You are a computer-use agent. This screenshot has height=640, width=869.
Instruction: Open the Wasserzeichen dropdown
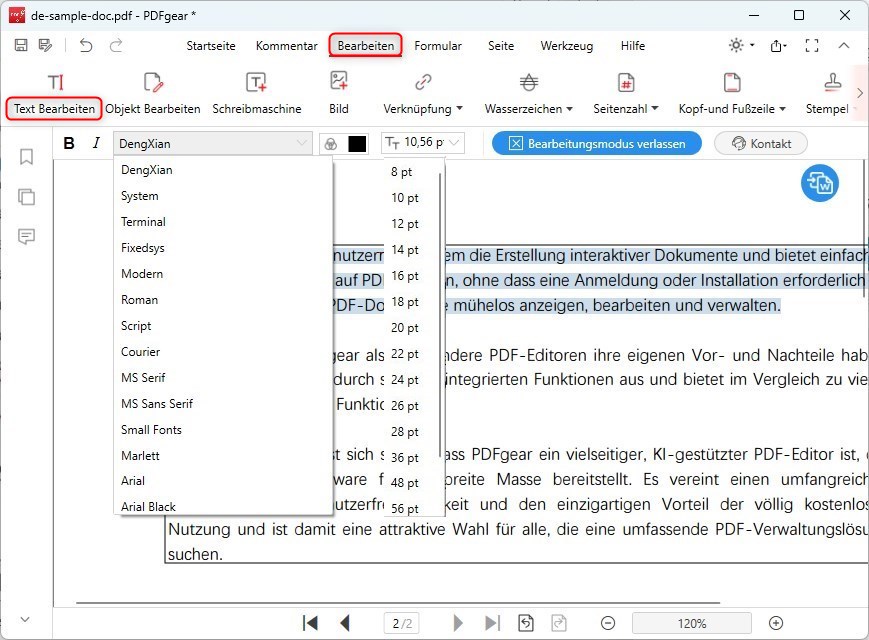tap(529, 96)
